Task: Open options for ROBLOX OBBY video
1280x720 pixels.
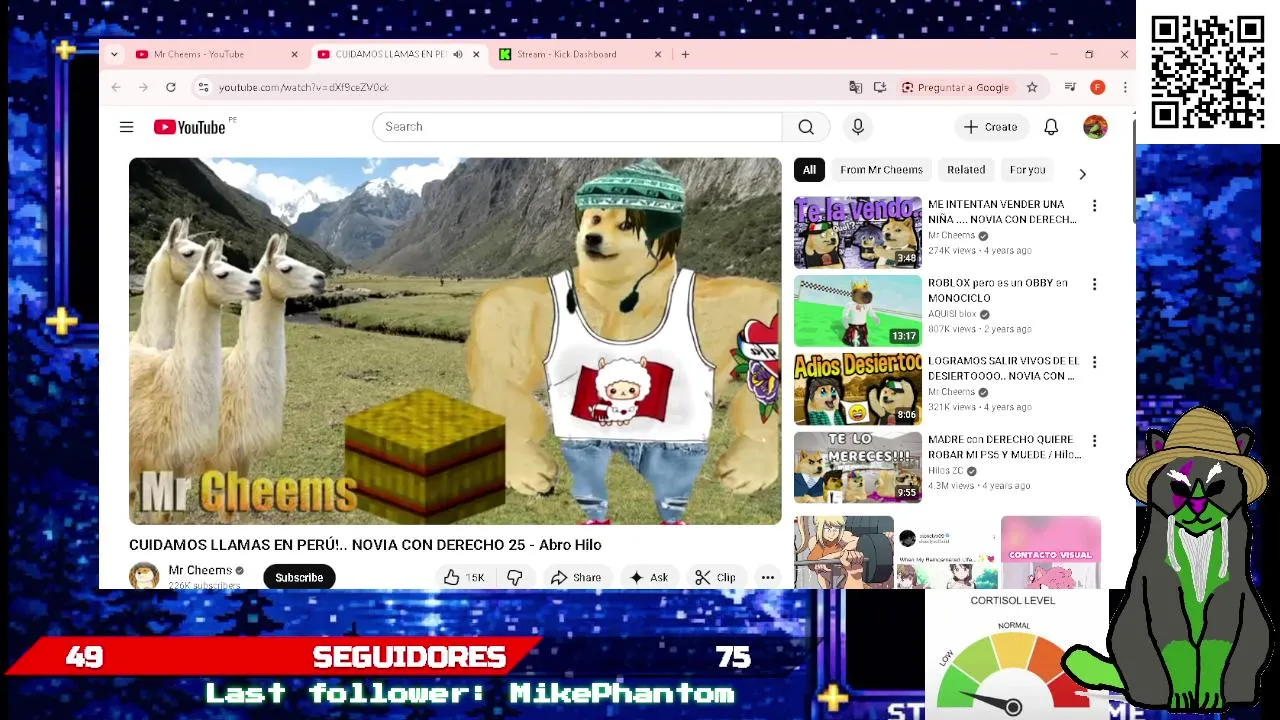Action: 1094,284
